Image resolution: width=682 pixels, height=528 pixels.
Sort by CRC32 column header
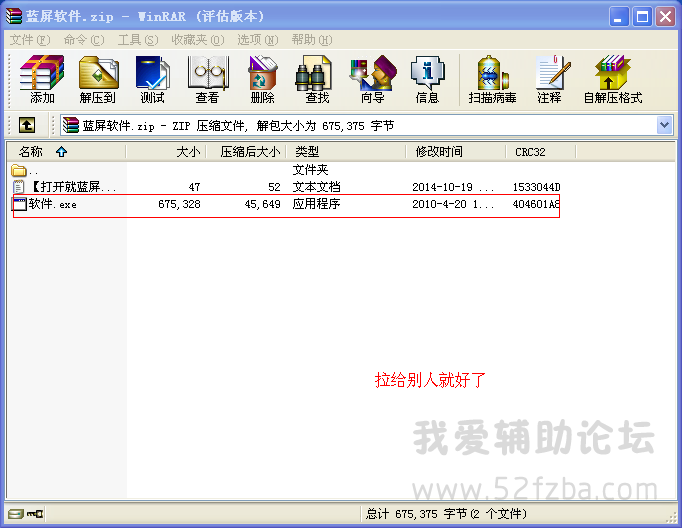tap(541, 152)
